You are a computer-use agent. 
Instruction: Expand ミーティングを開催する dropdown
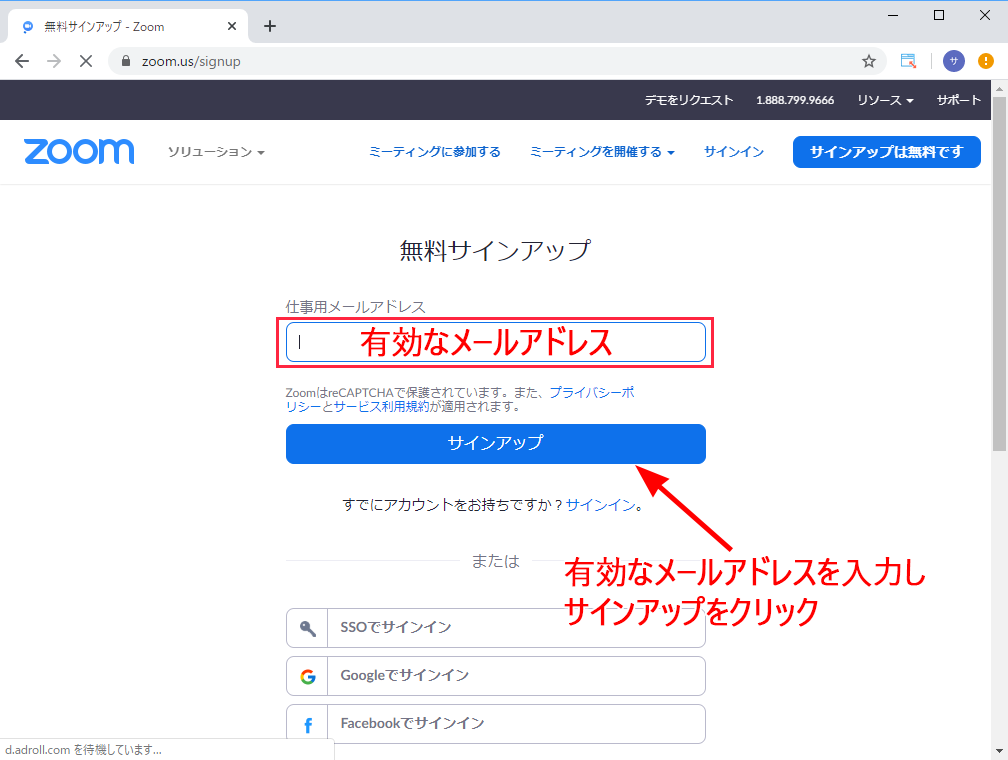tap(601, 152)
